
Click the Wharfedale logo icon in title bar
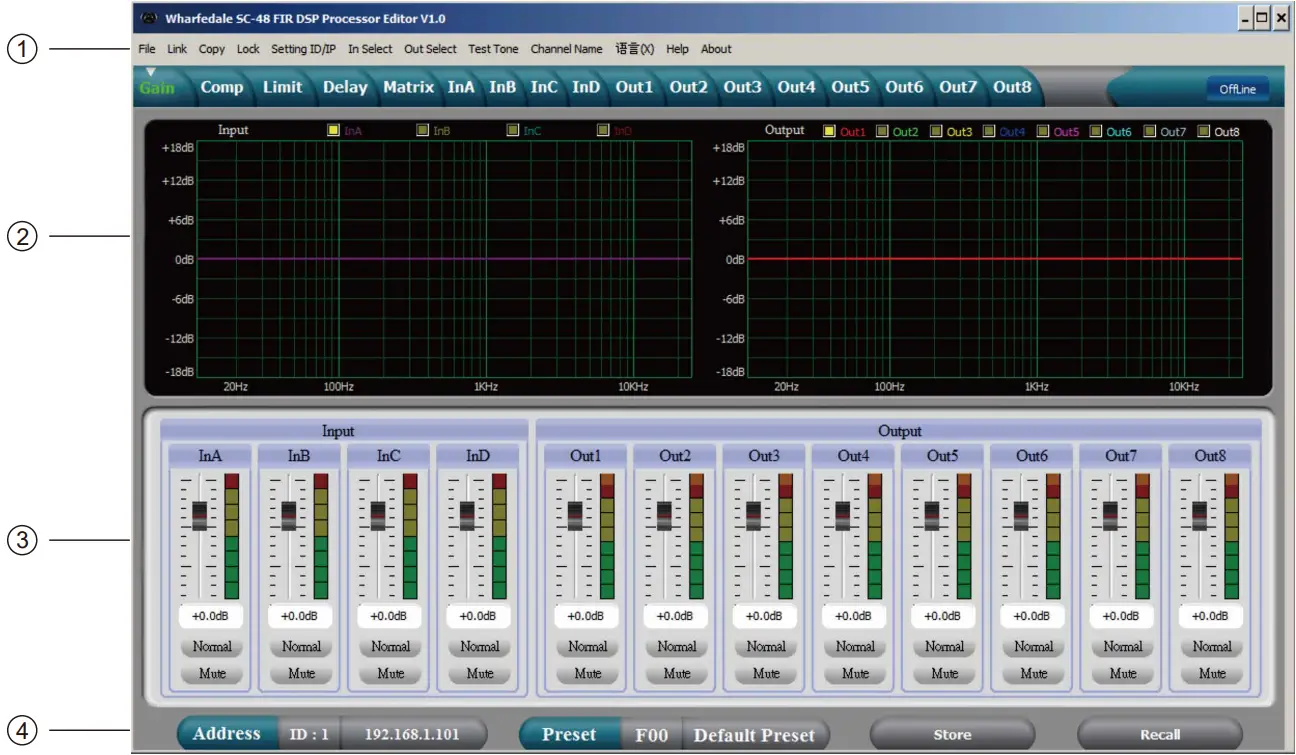tap(151, 15)
